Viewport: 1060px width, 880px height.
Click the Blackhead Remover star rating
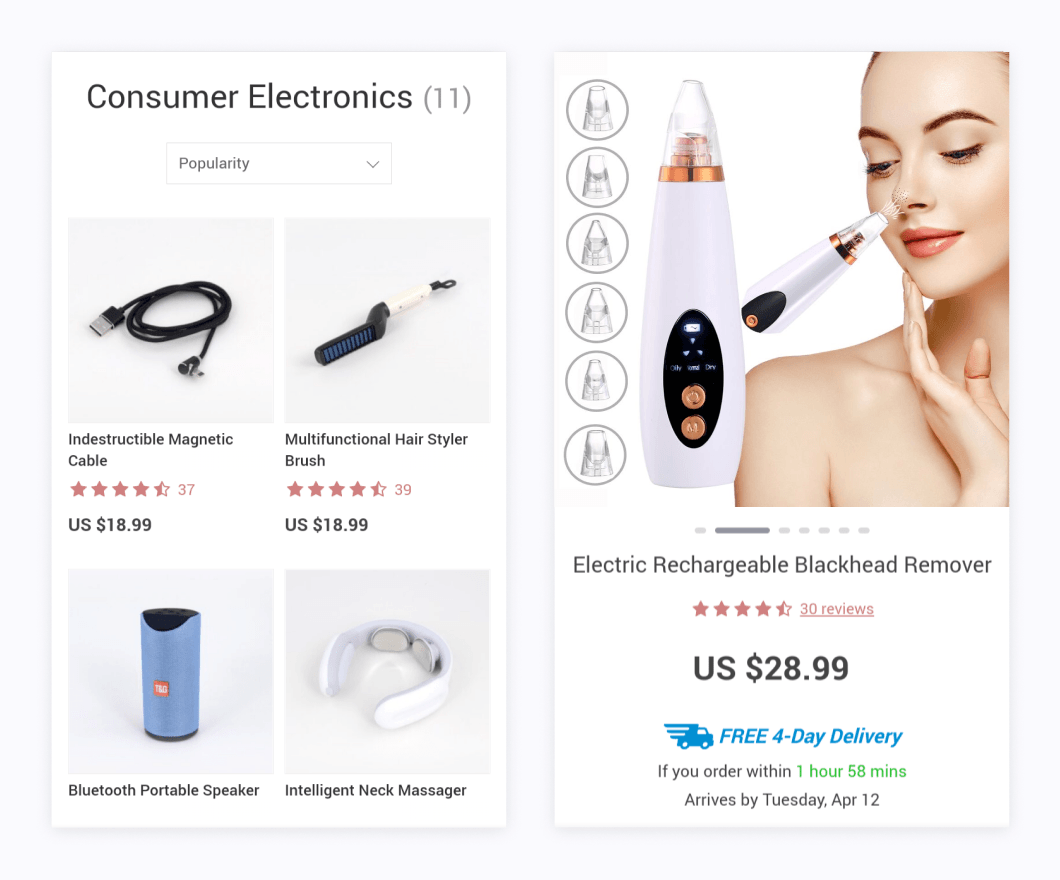tap(742, 609)
